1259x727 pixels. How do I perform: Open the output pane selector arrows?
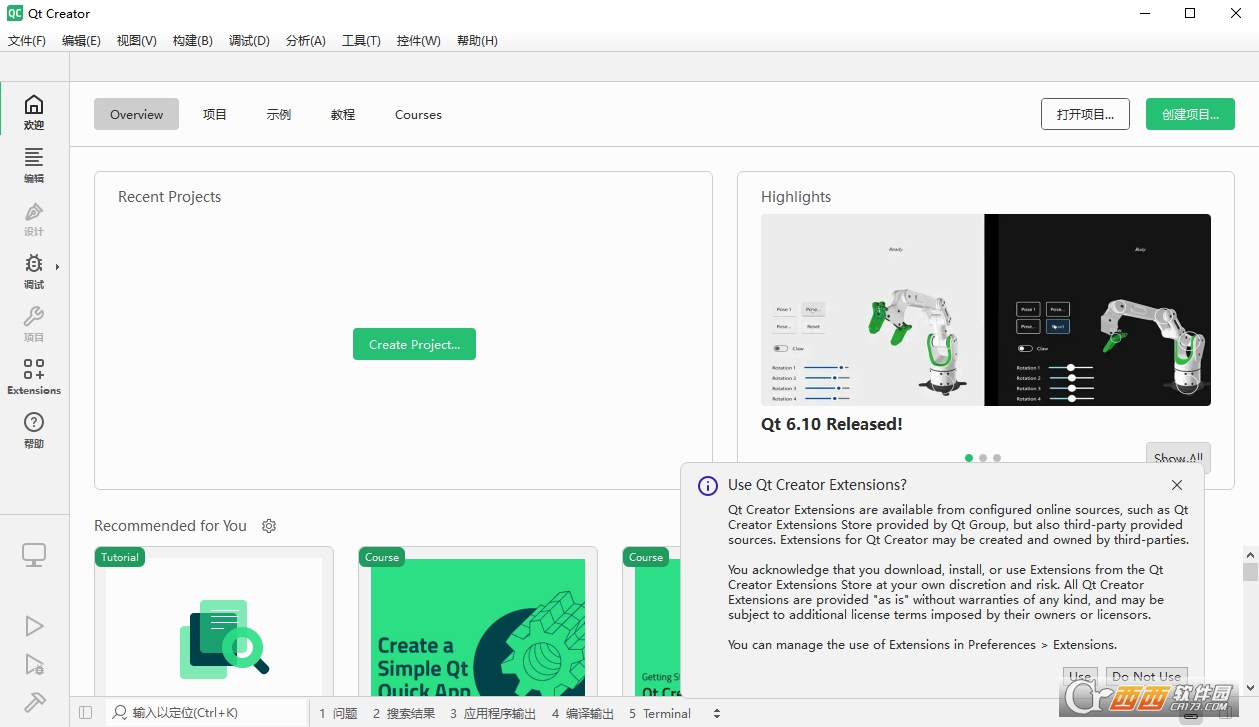point(716,714)
